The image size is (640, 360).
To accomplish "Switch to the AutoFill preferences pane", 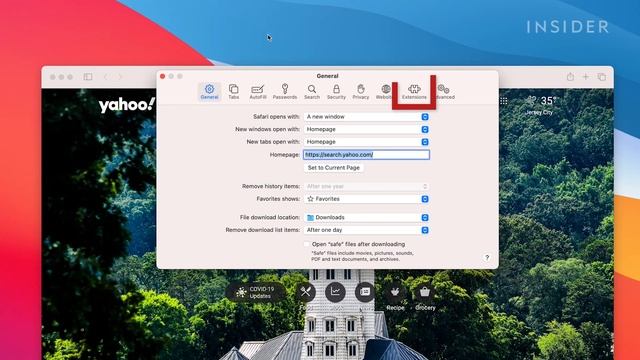I will click(x=258, y=91).
